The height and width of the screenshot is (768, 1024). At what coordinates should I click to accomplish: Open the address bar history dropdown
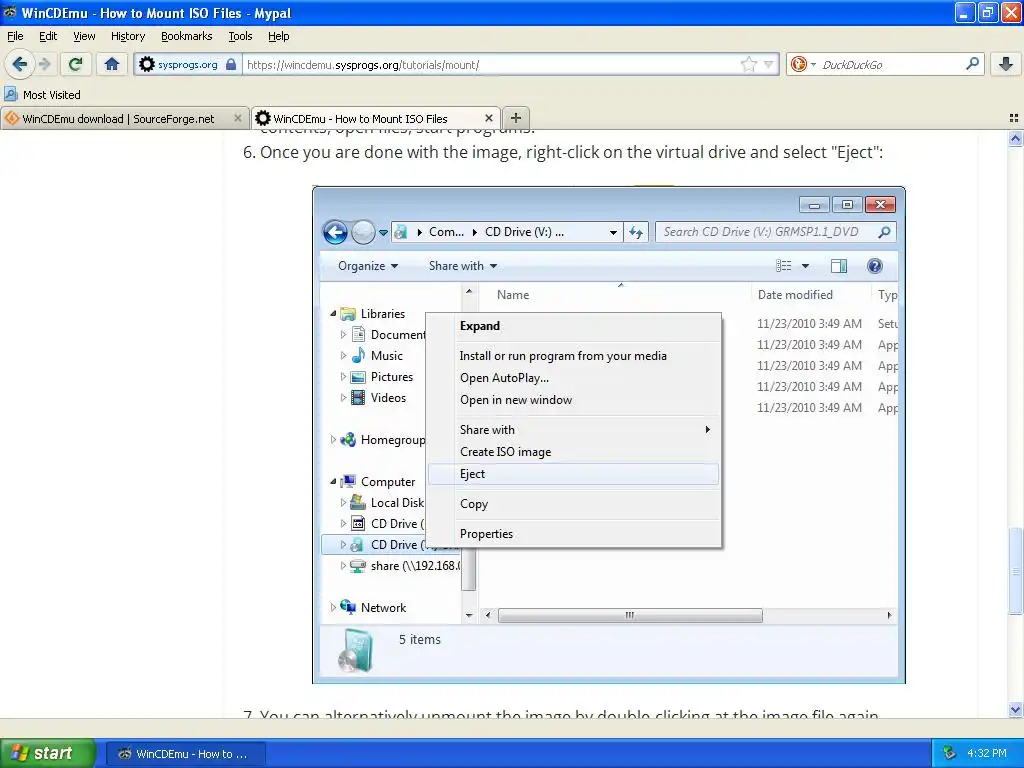[769, 65]
